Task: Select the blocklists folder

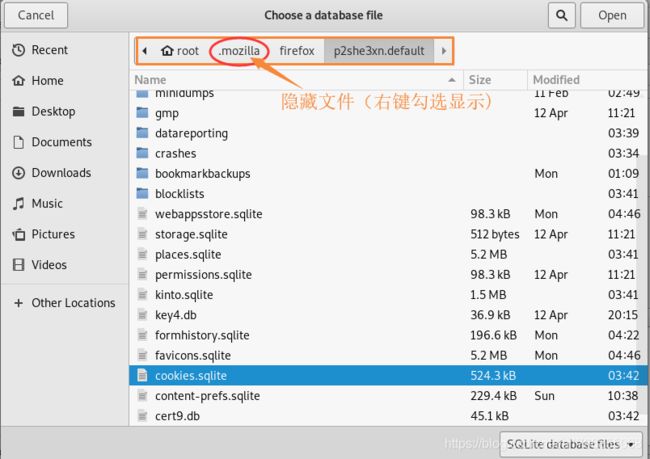Action: 386,194
